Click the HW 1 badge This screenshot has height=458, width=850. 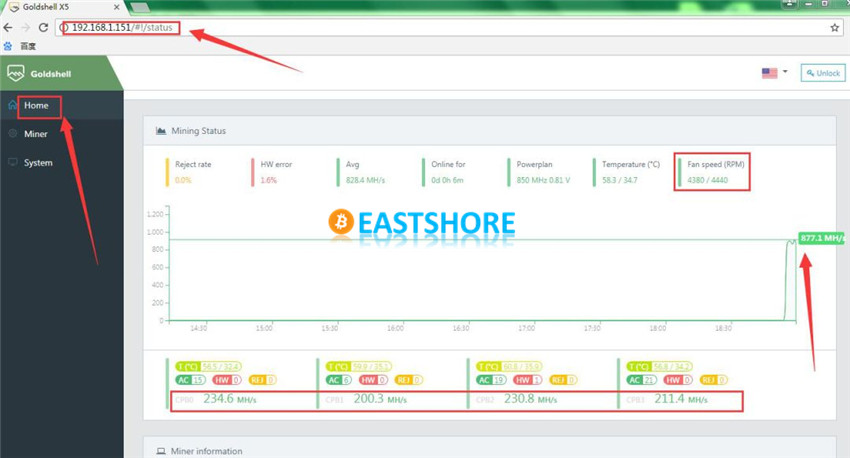coord(528,380)
